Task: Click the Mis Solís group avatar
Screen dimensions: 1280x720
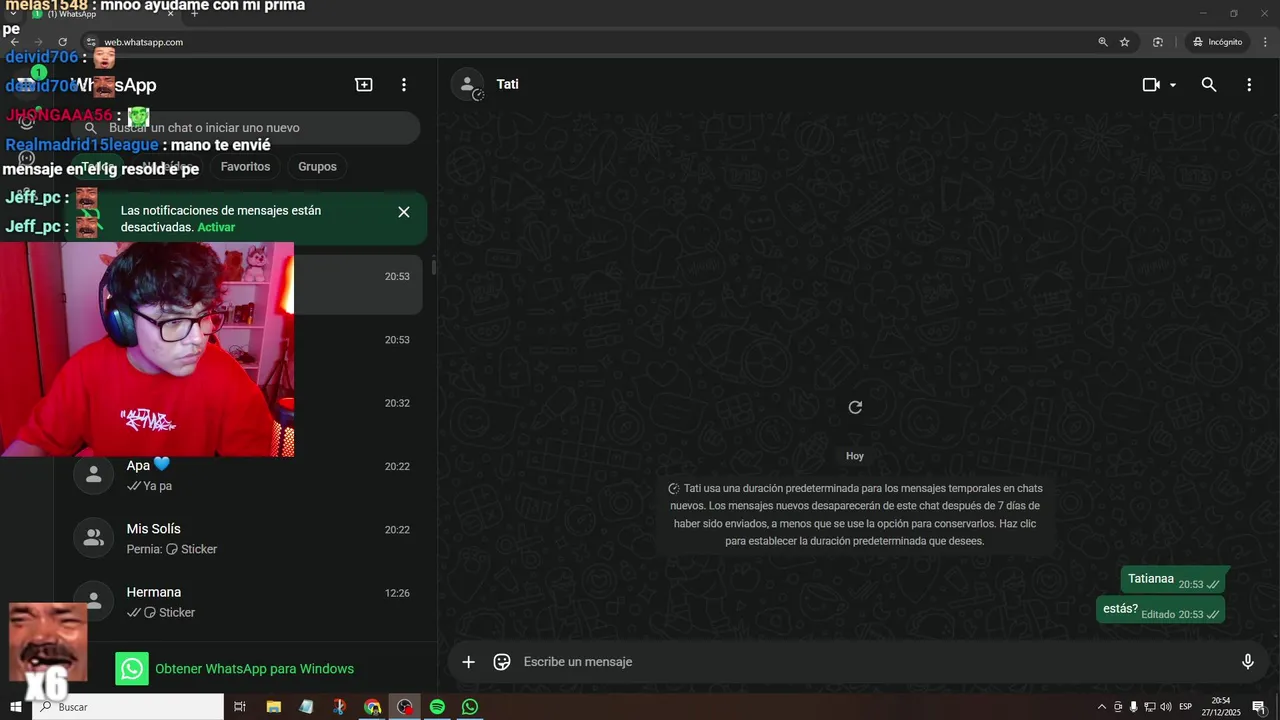Action: pos(94,539)
